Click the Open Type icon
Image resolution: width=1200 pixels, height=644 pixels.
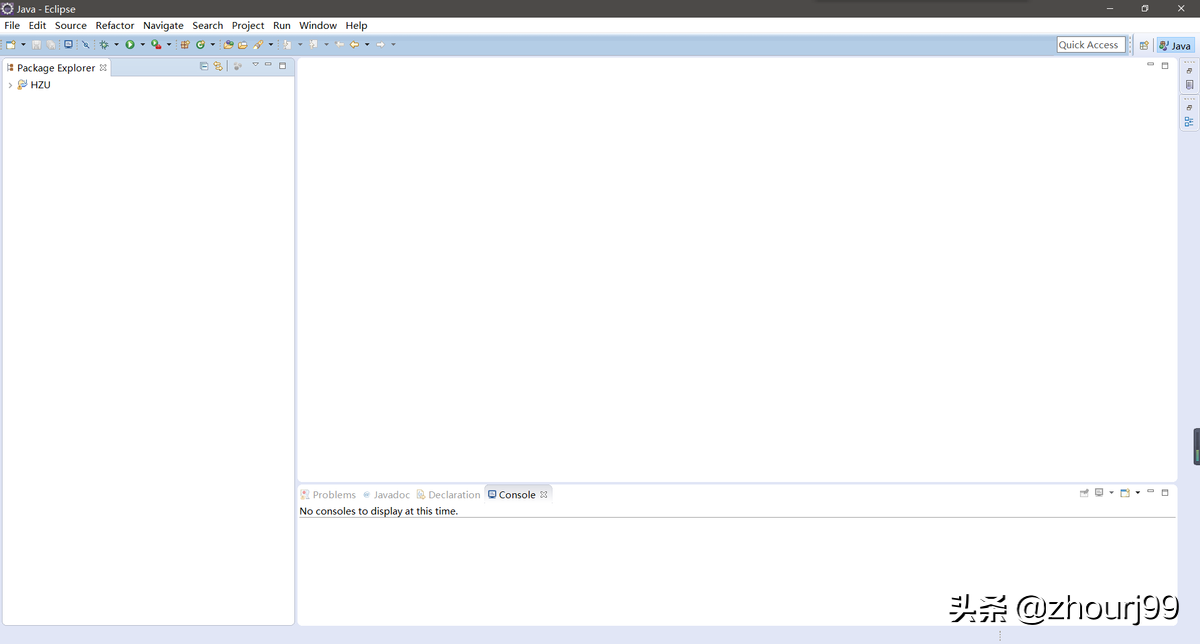[228, 44]
